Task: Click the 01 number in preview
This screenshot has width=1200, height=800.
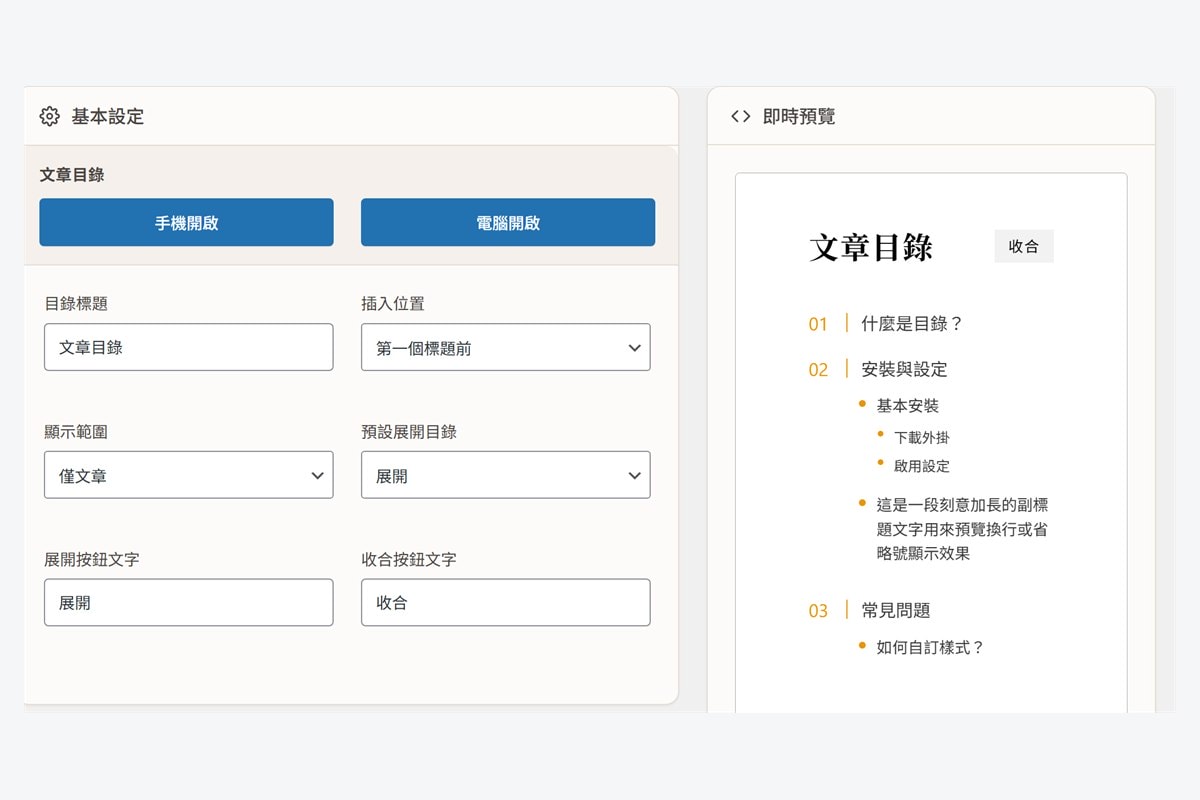Action: click(x=818, y=324)
